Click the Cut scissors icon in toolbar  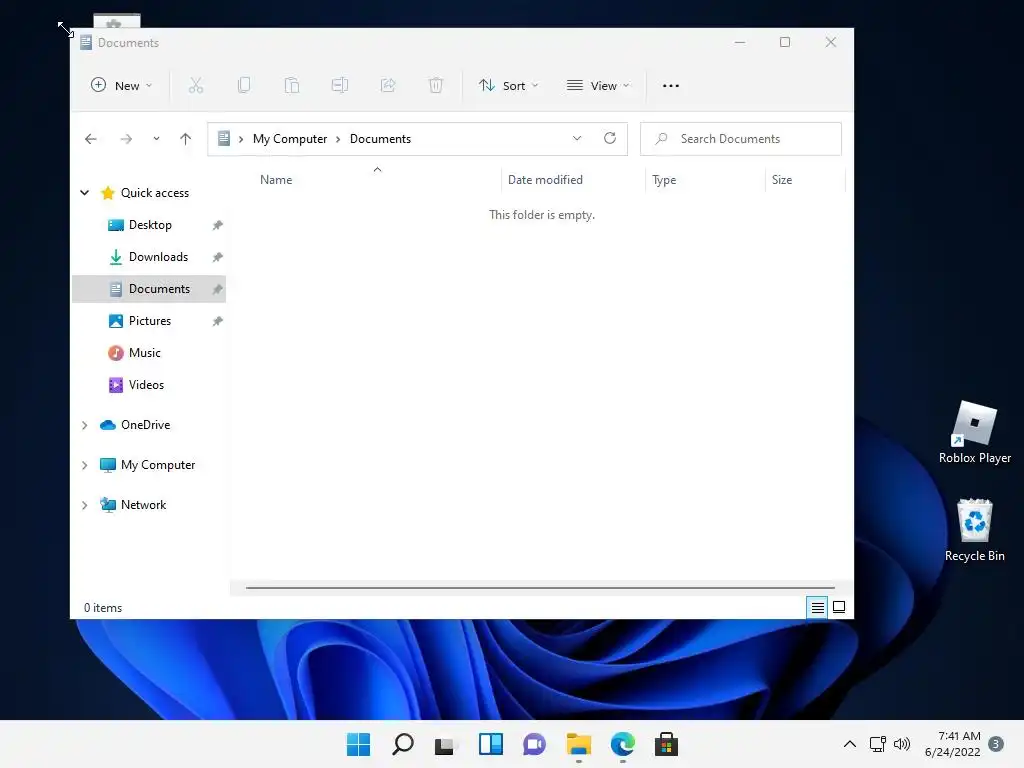pyautogui.click(x=196, y=86)
